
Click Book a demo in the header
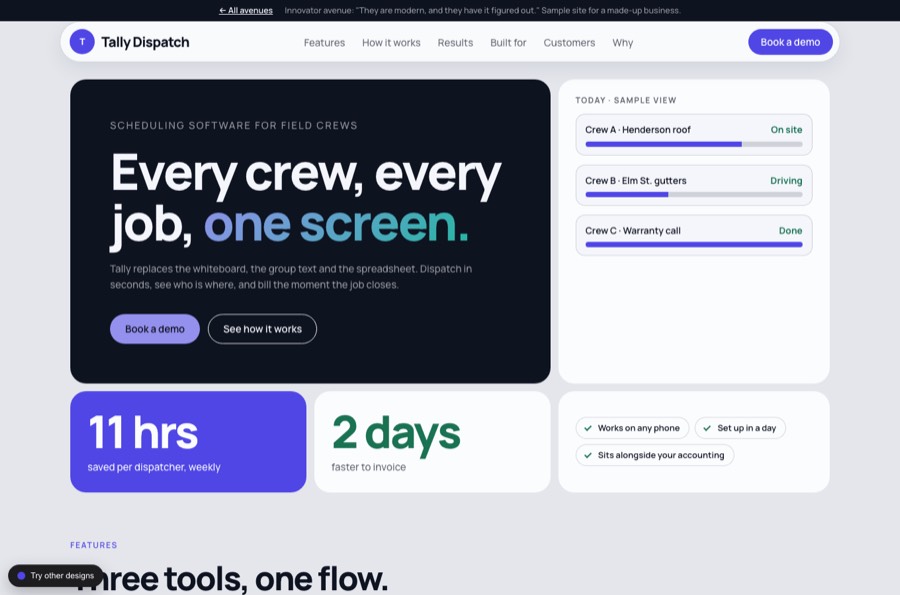pos(790,42)
